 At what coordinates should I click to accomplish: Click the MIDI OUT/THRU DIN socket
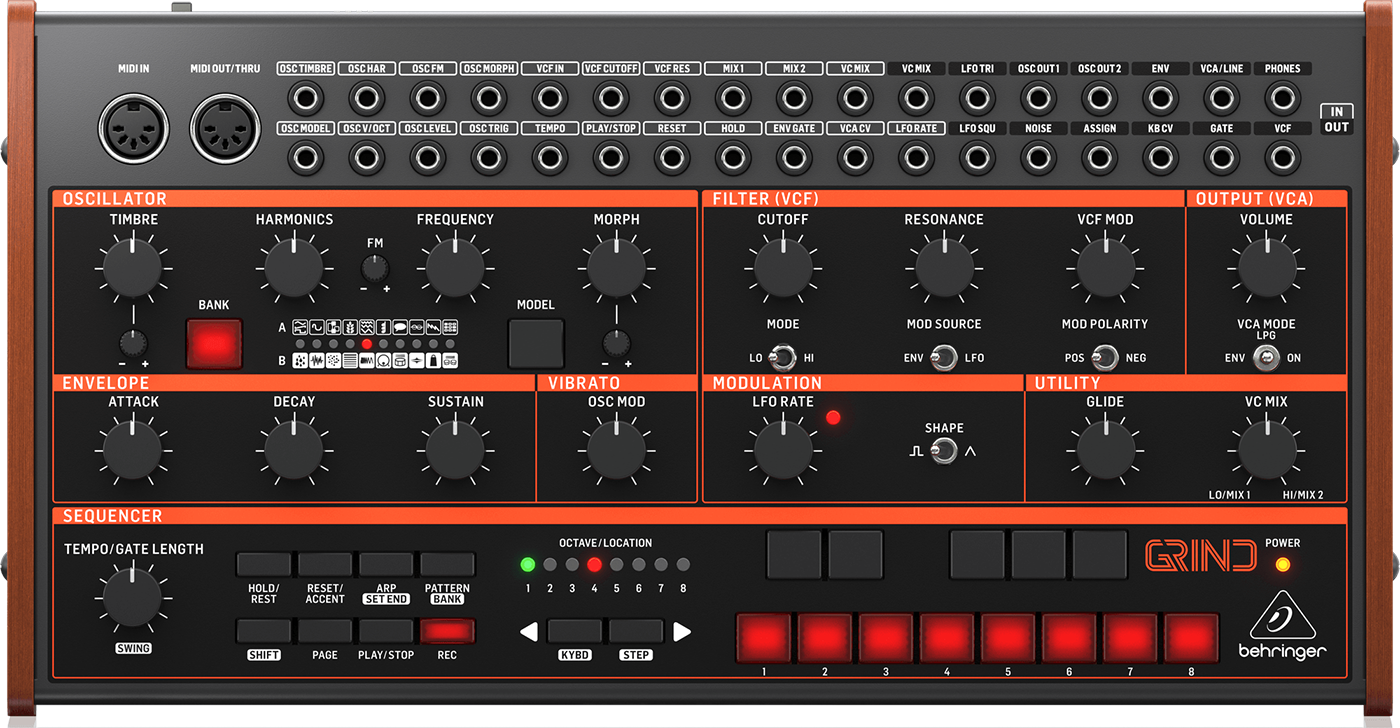226,130
